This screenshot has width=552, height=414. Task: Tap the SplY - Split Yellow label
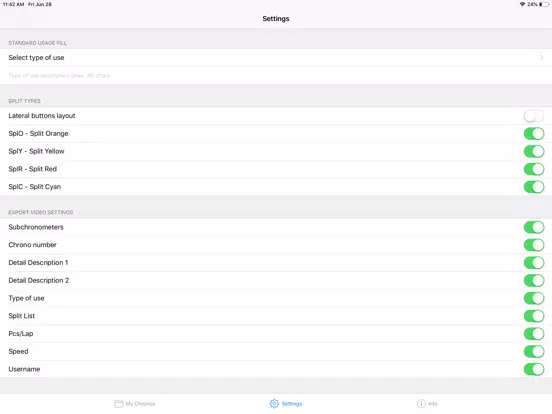tap(36, 151)
